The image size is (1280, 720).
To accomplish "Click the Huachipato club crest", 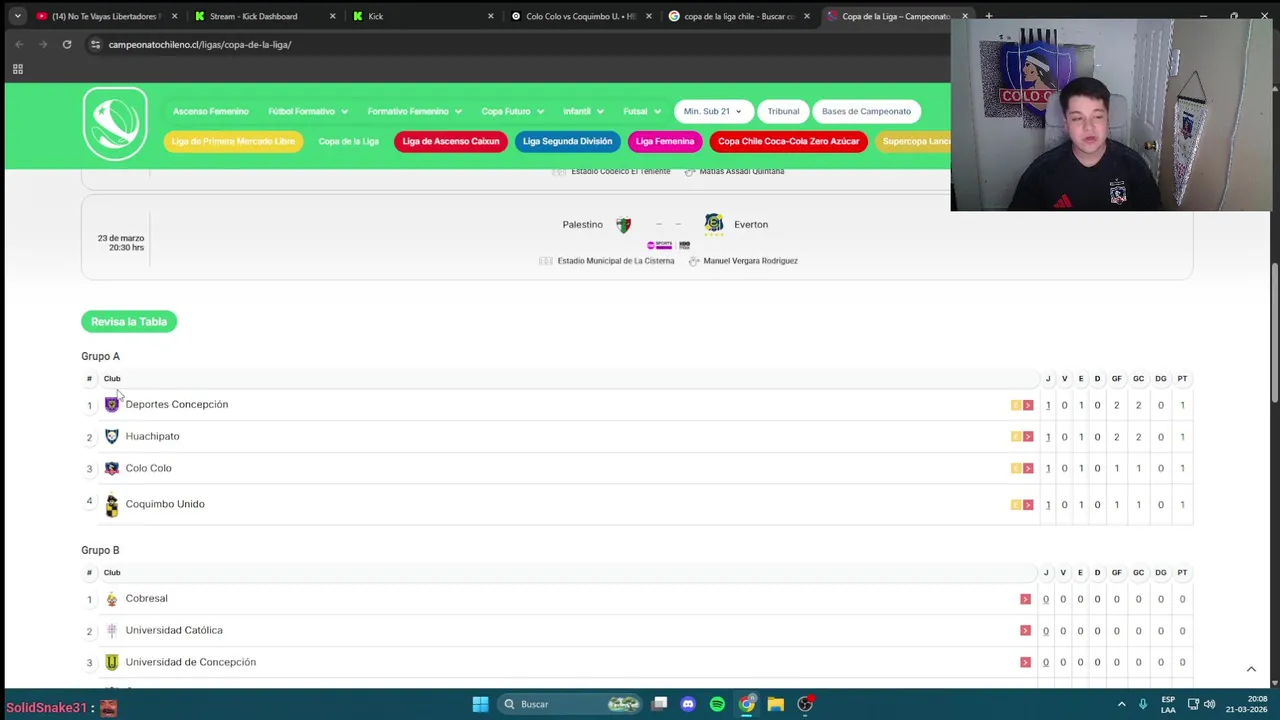I will [x=112, y=436].
